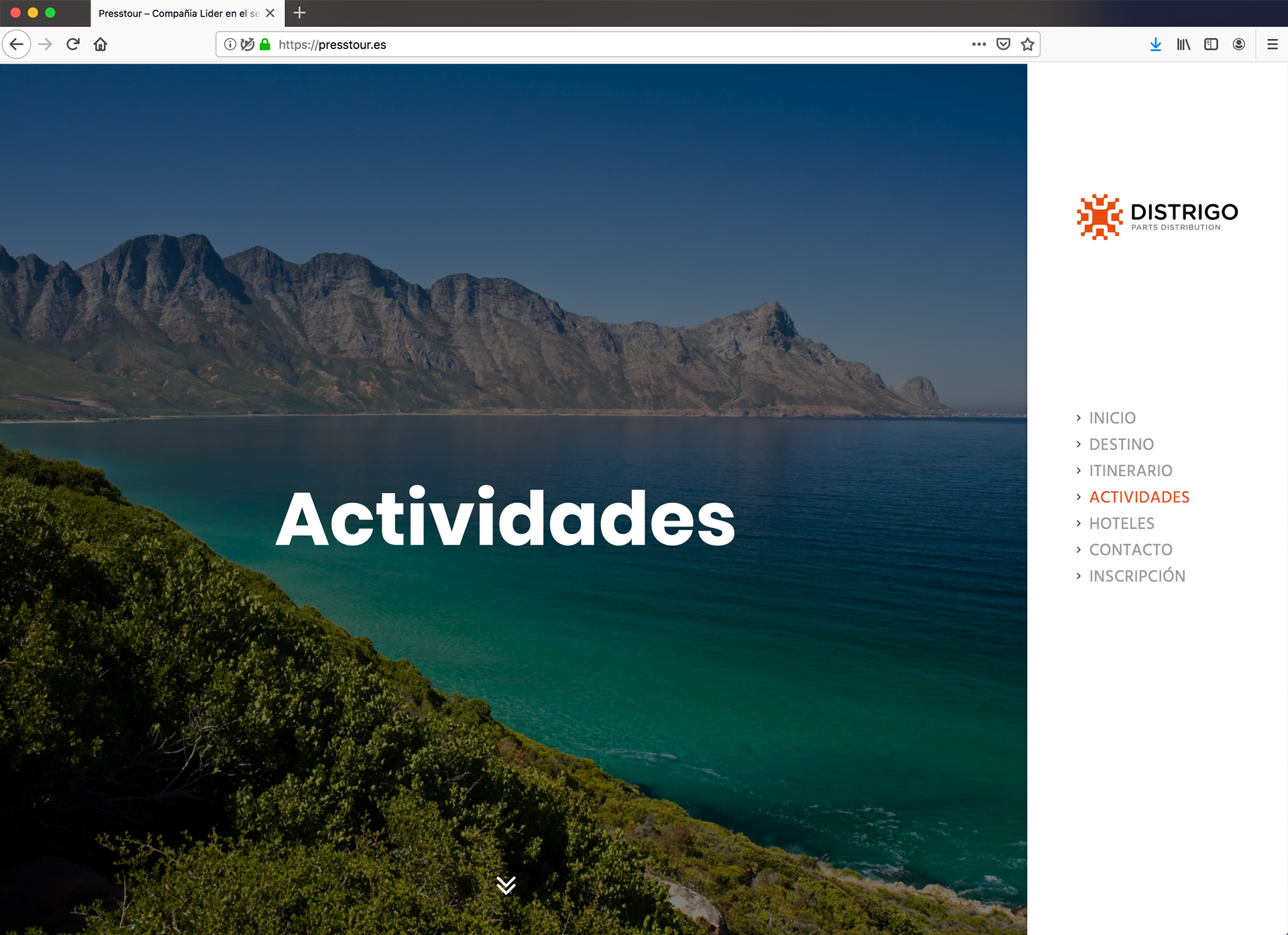This screenshot has height=935, width=1288.
Task: Open page actions three-dots menu
Action: 979,44
